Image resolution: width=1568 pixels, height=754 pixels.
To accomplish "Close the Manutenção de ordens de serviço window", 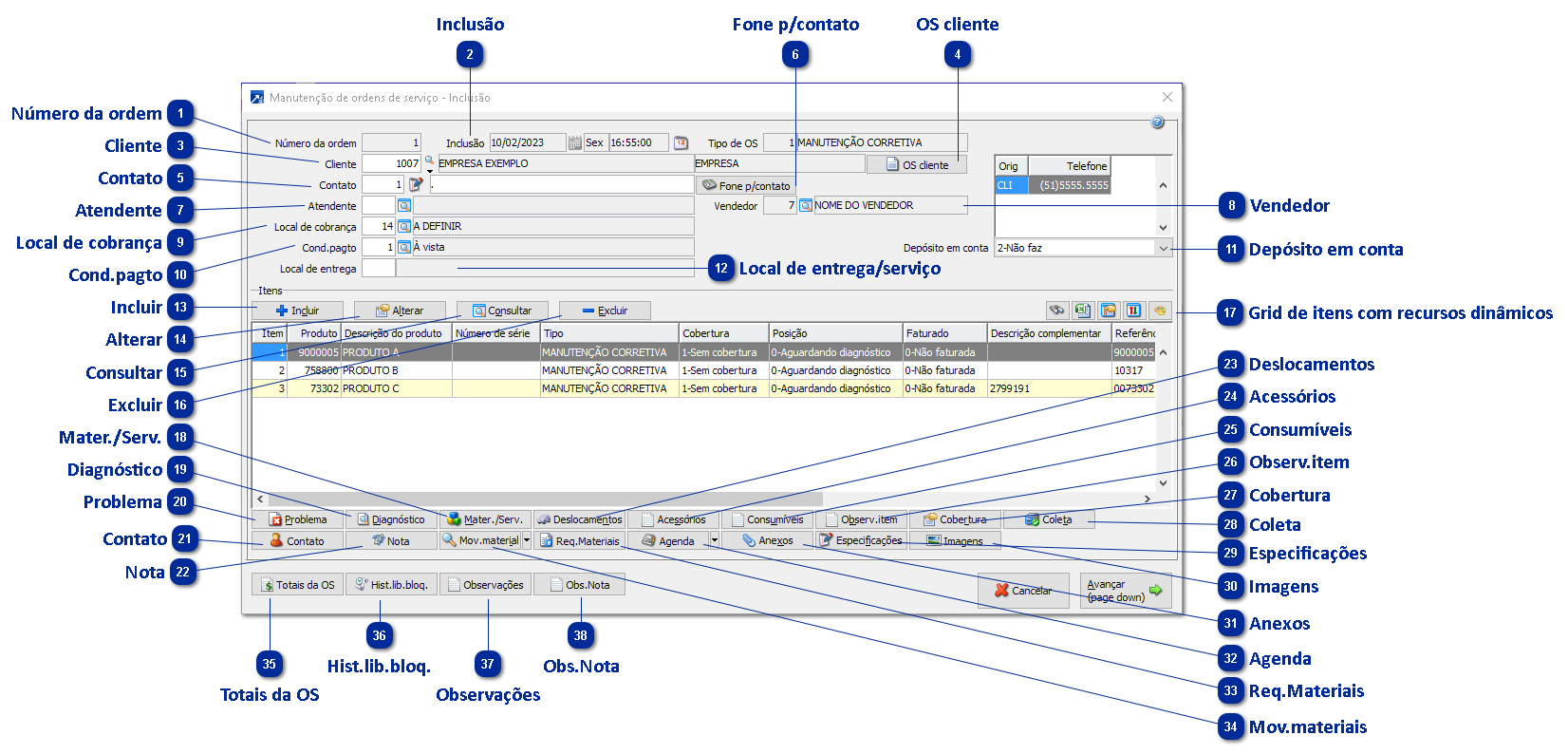I will (1167, 97).
